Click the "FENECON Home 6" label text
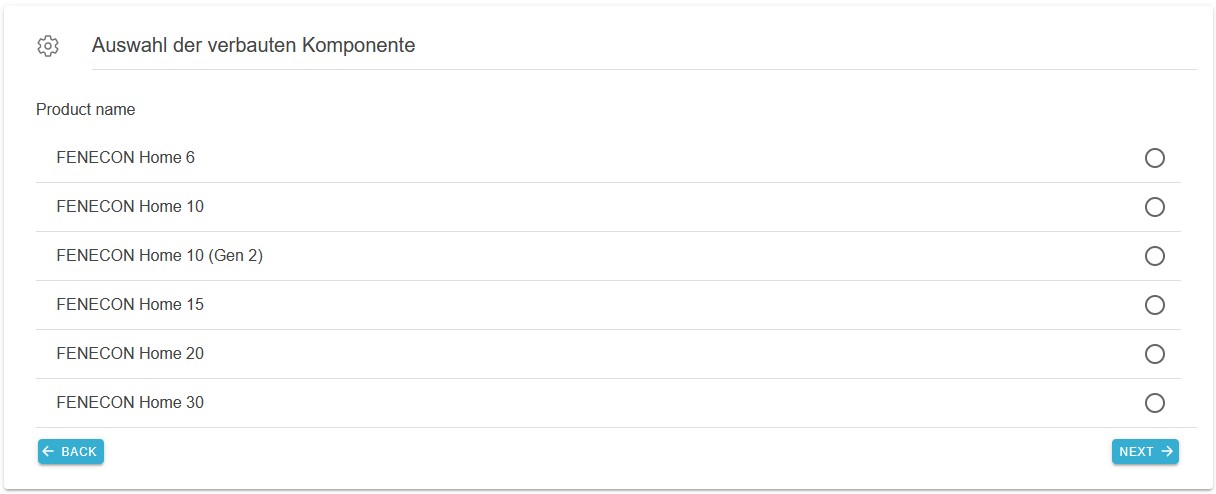The height and width of the screenshot is (494, 1216). pyautogui.click(x=125, y=158)
